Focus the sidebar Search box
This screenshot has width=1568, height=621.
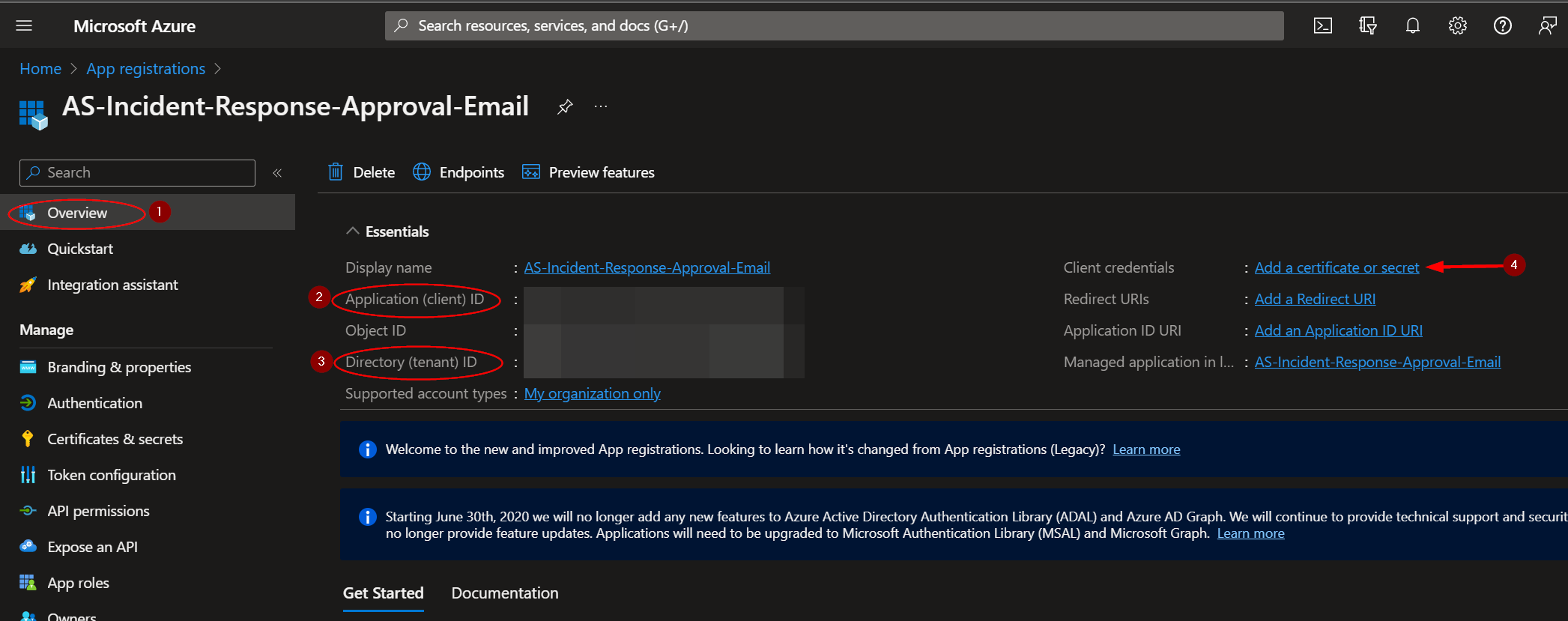[x=137, y=173]
